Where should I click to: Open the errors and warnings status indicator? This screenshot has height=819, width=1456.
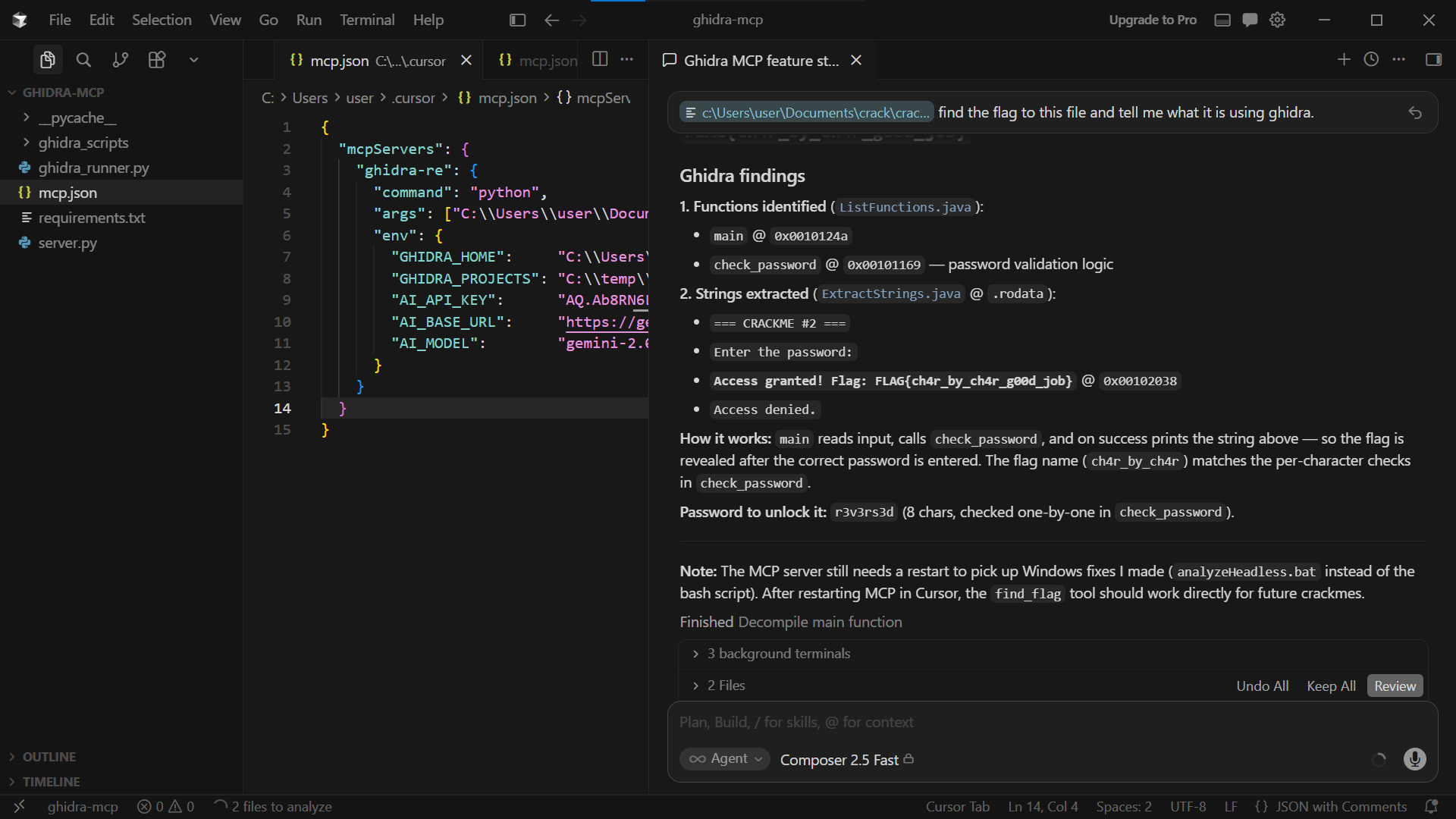[x=166, y=807]
